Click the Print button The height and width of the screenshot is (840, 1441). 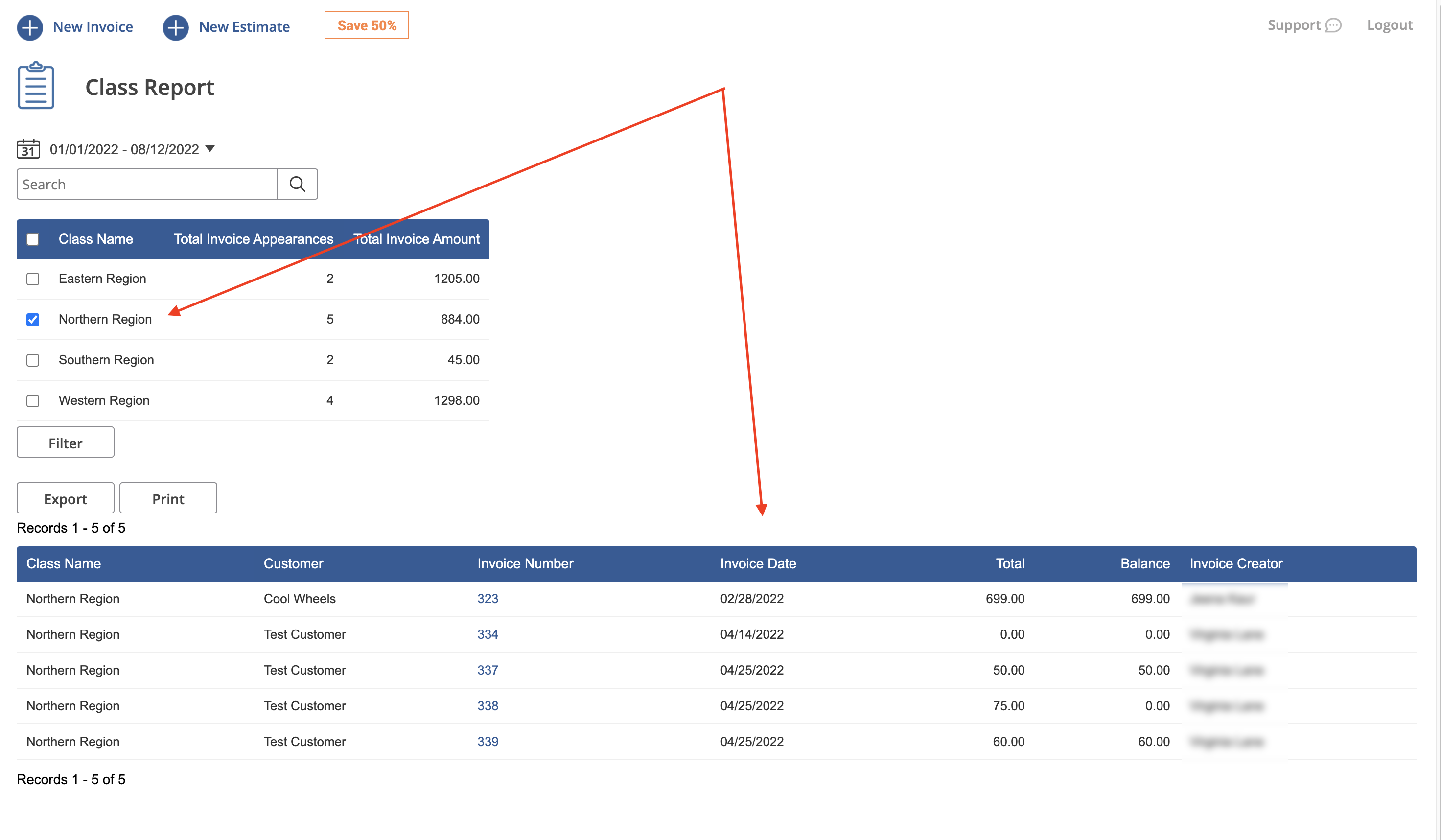[x=168, y=498]
